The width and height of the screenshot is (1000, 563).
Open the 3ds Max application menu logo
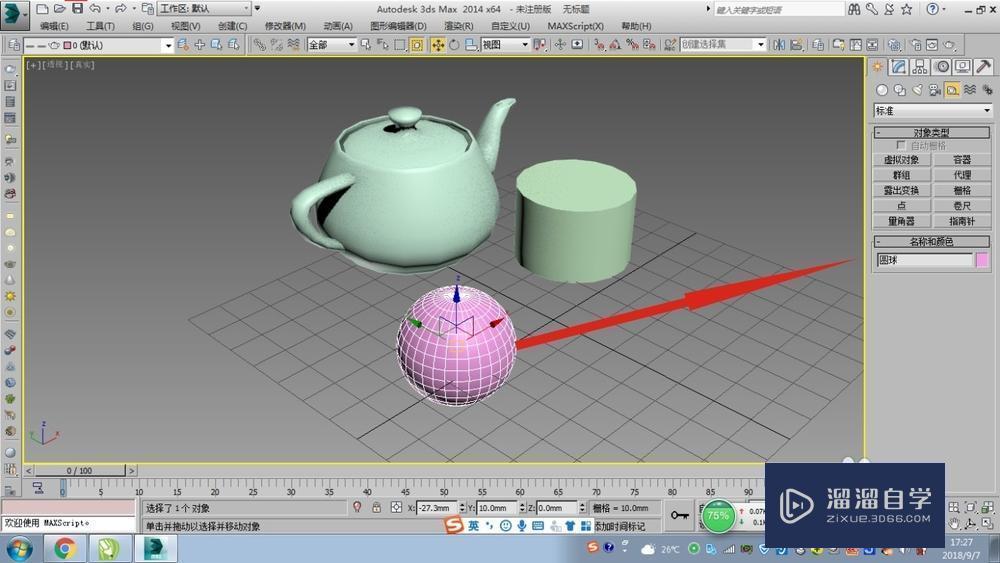(14, 14)
